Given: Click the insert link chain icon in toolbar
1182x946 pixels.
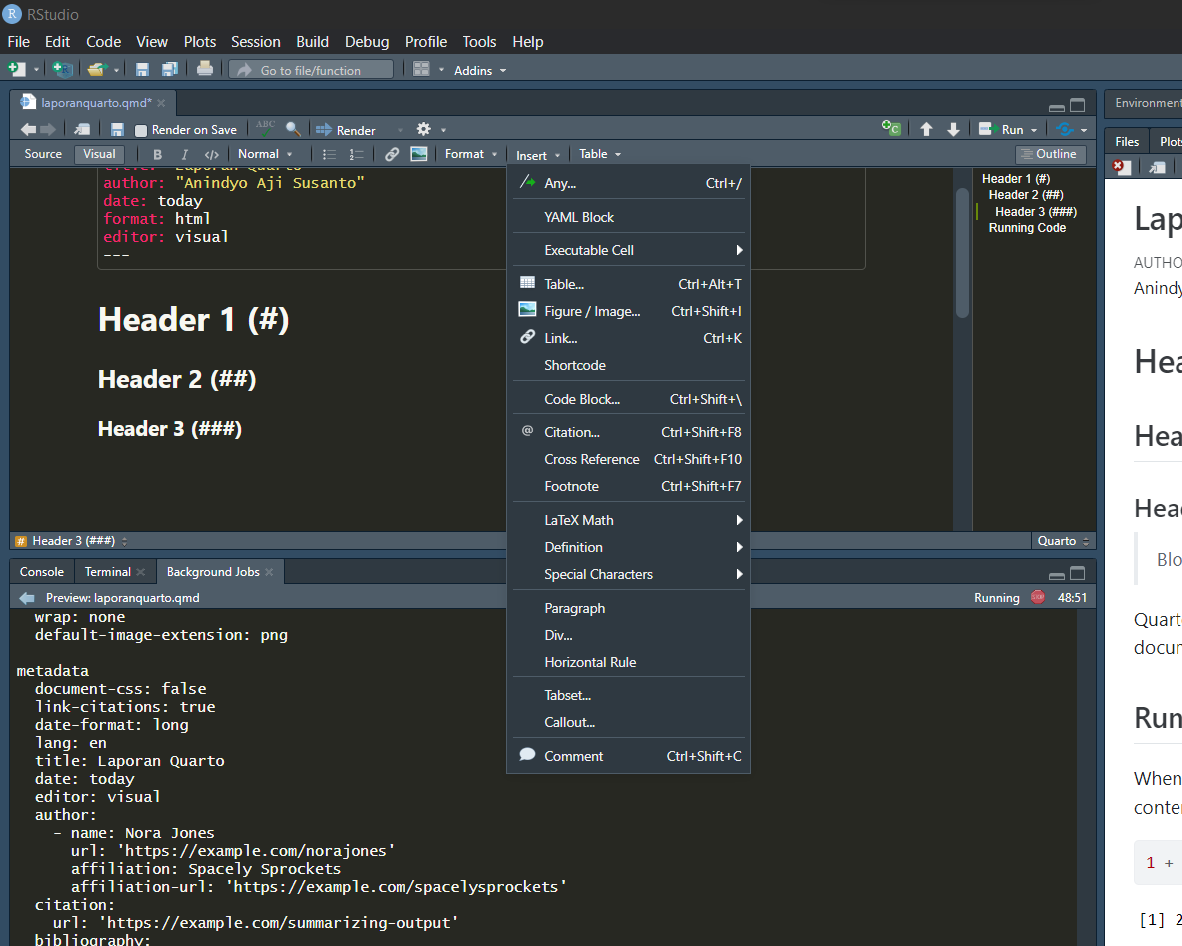Looking at the screenshot, I should 392,155.
